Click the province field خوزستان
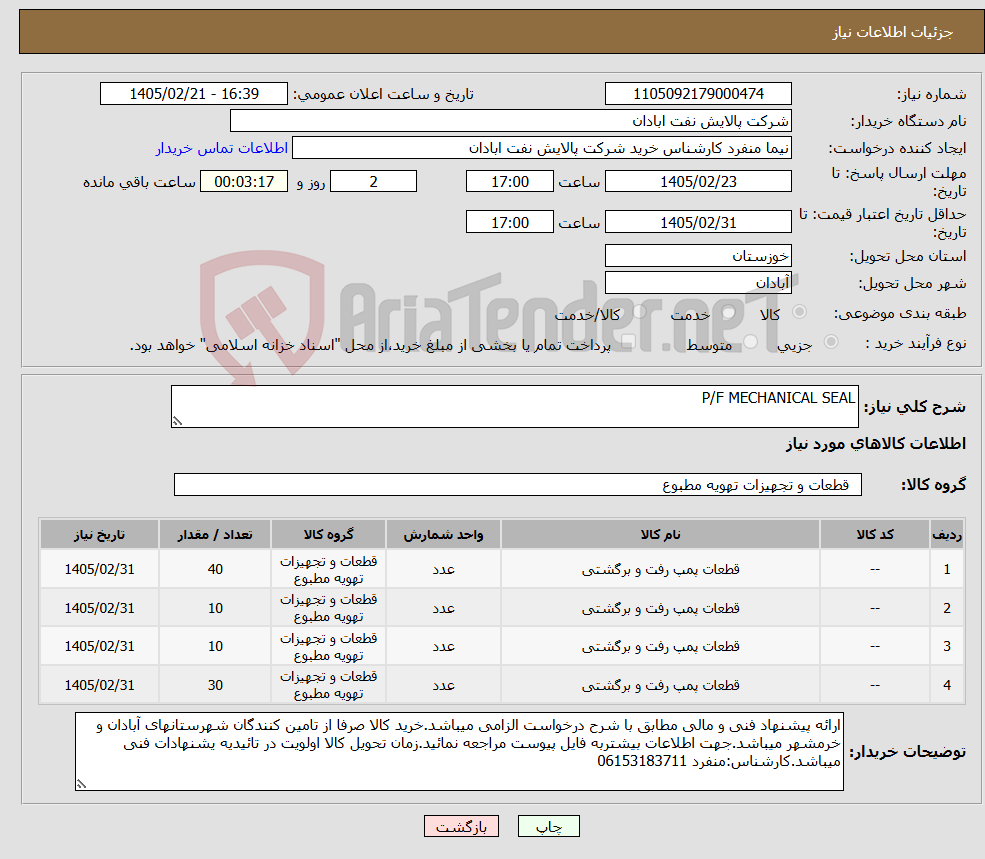985x859 pixels. [x=698, y=256]
